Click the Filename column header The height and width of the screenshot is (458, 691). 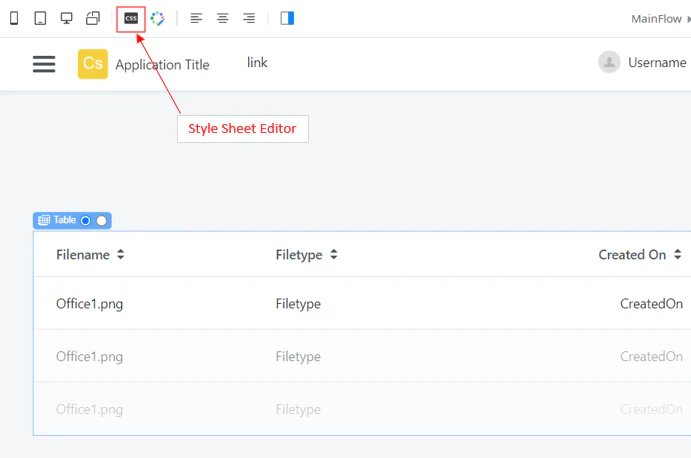83,255
